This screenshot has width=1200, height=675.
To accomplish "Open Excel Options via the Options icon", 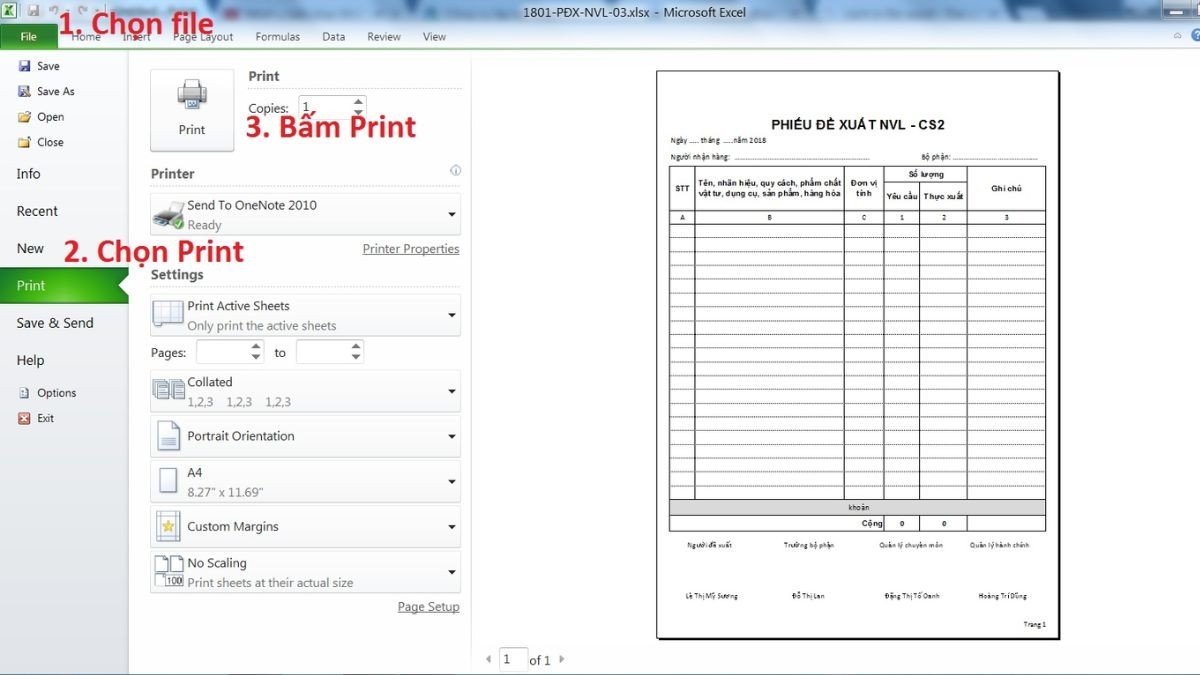I will pos(24,392).
